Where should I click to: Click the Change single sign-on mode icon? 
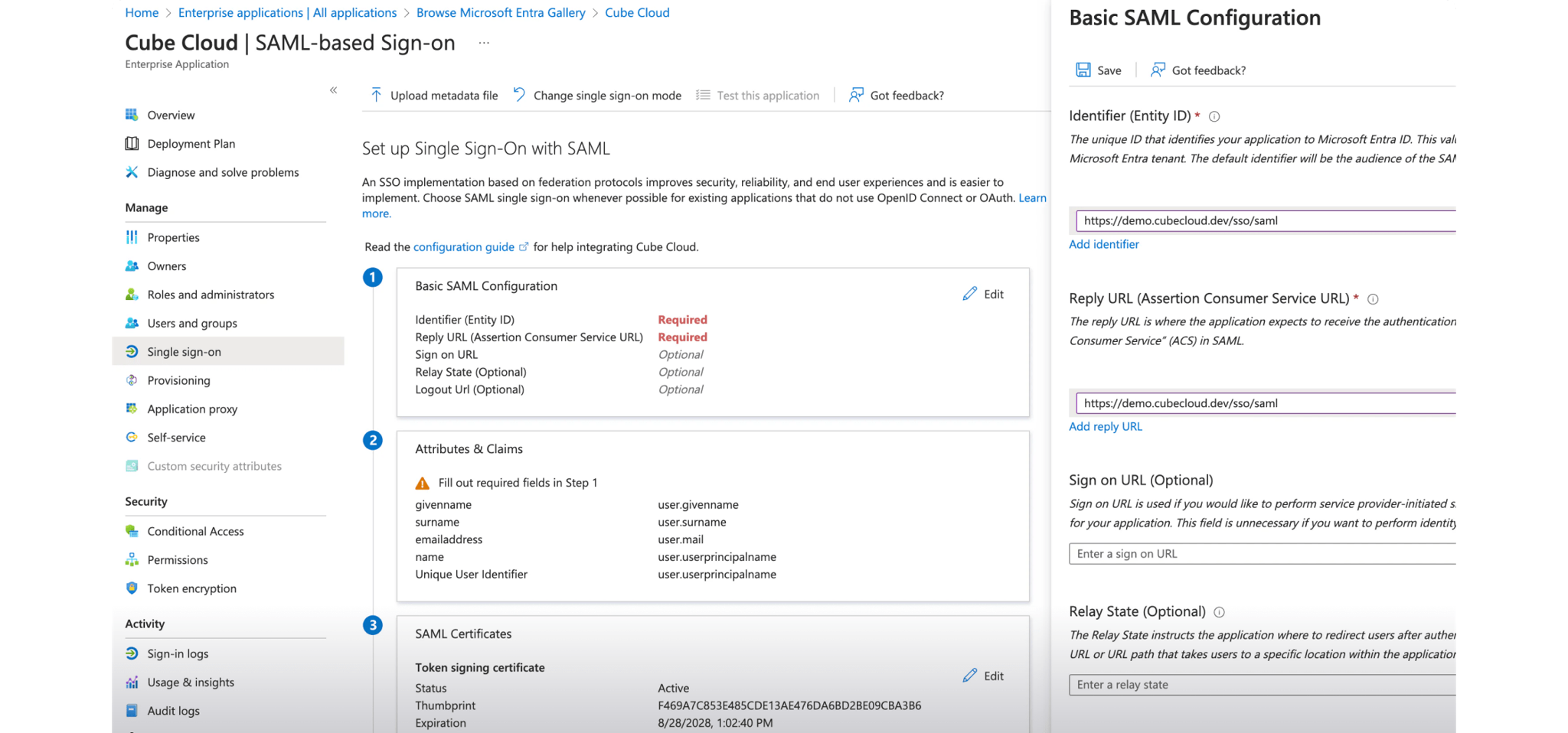[519, 95]
